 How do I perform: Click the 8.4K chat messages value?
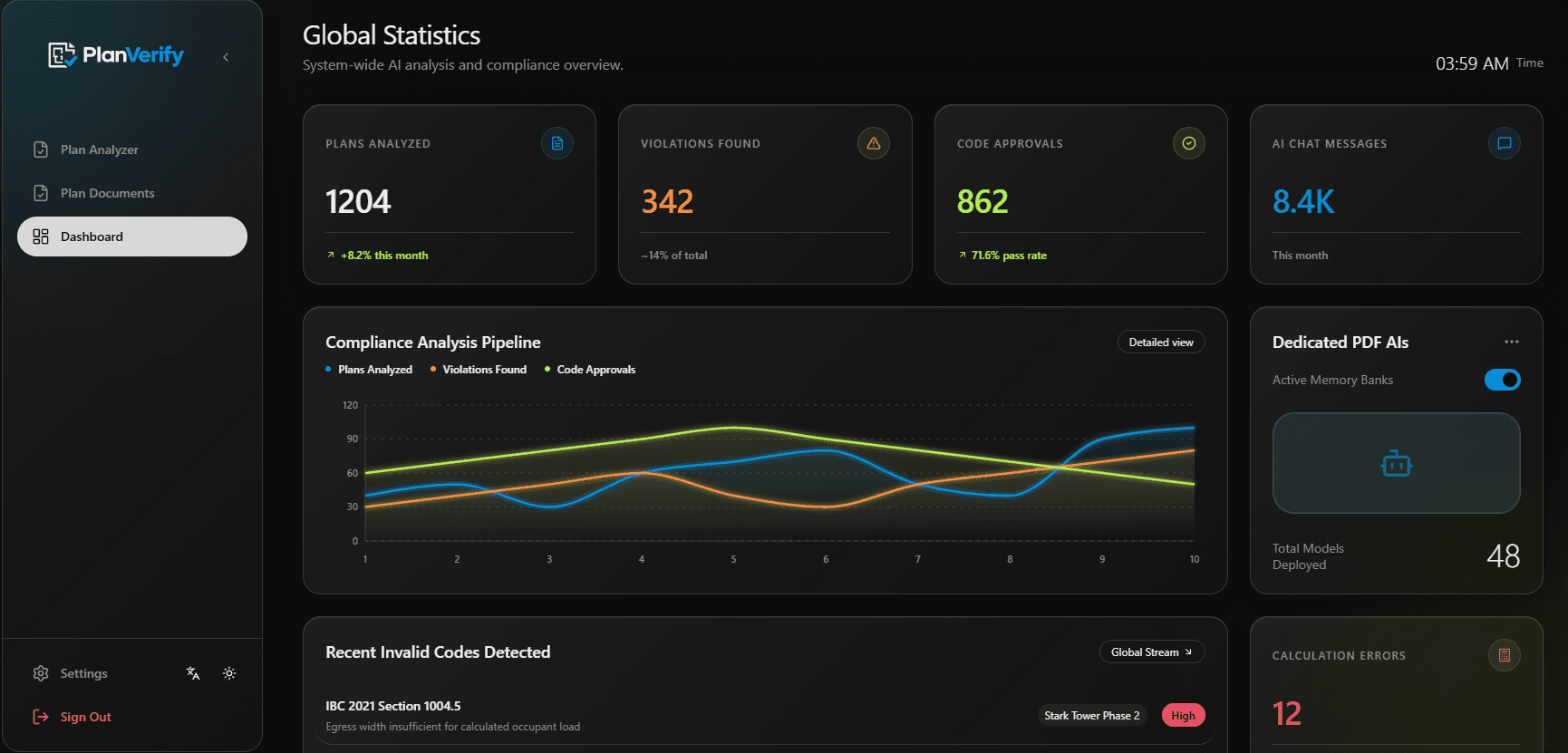click(x=1303, y=201)
